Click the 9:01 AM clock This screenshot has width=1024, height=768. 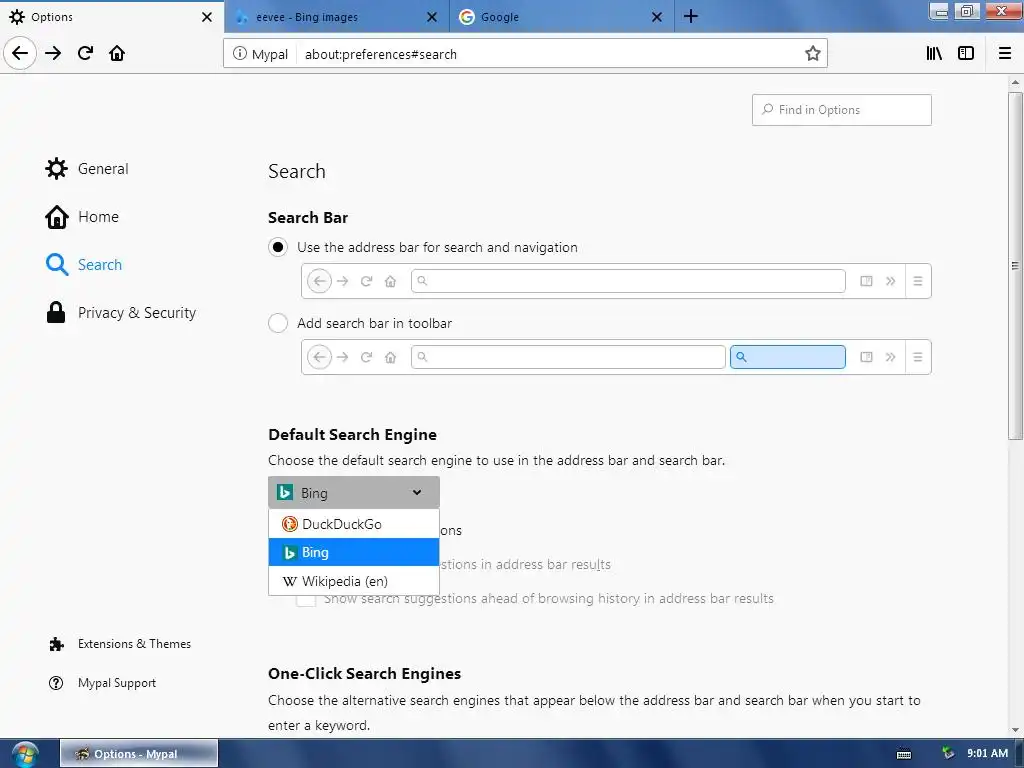tap(987, 753)
